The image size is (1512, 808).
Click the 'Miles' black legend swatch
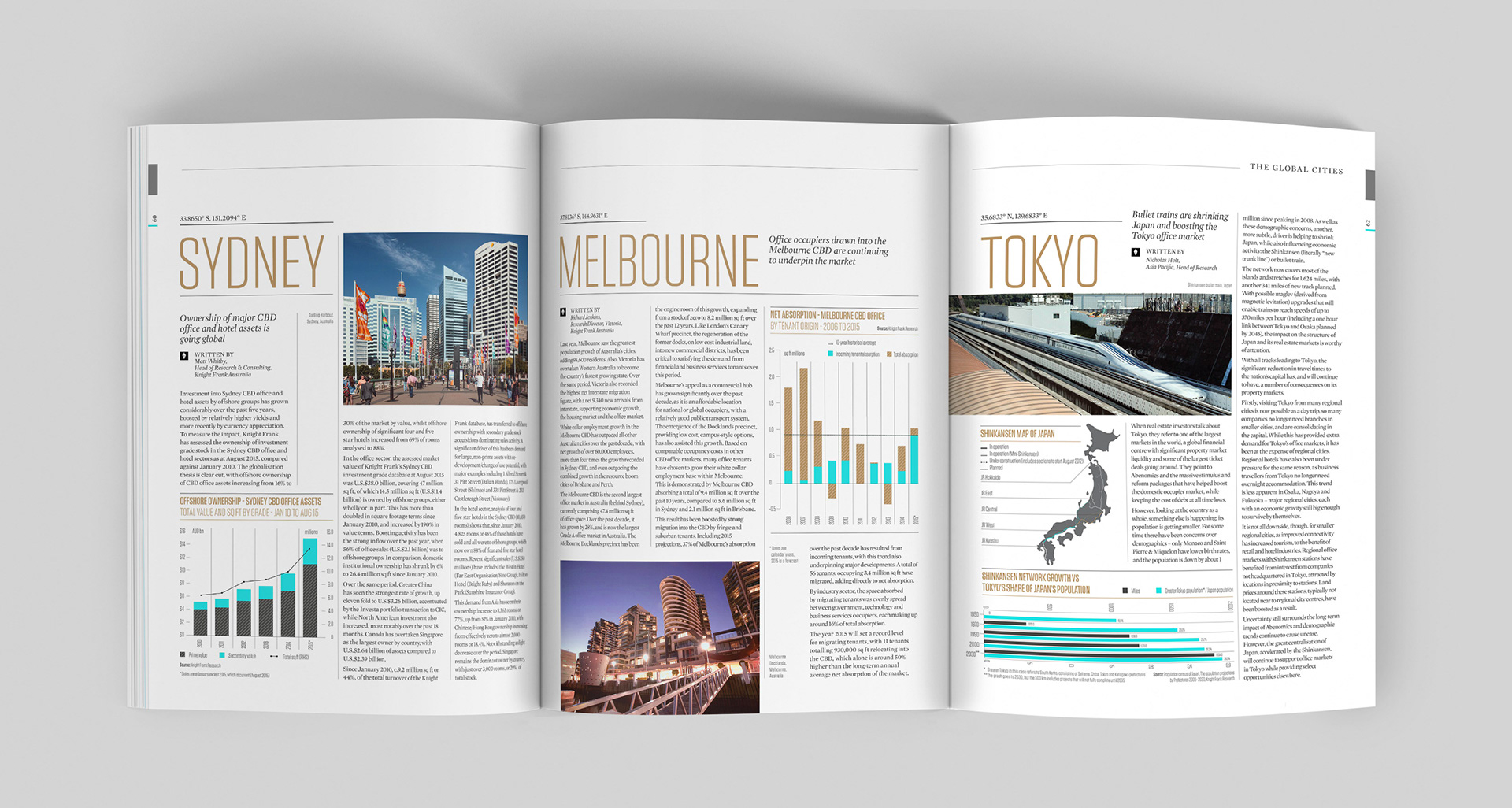coord(1125,591)
